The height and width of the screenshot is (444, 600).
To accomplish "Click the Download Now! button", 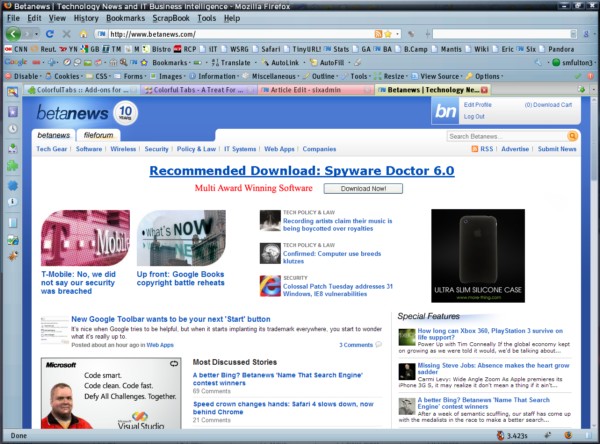I will tap(363, 188).
